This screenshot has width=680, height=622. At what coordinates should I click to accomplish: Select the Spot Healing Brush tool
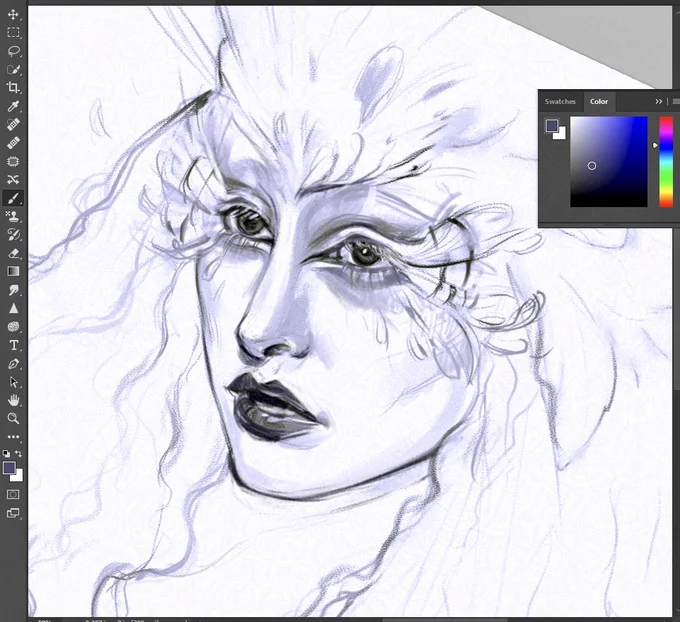13,124
